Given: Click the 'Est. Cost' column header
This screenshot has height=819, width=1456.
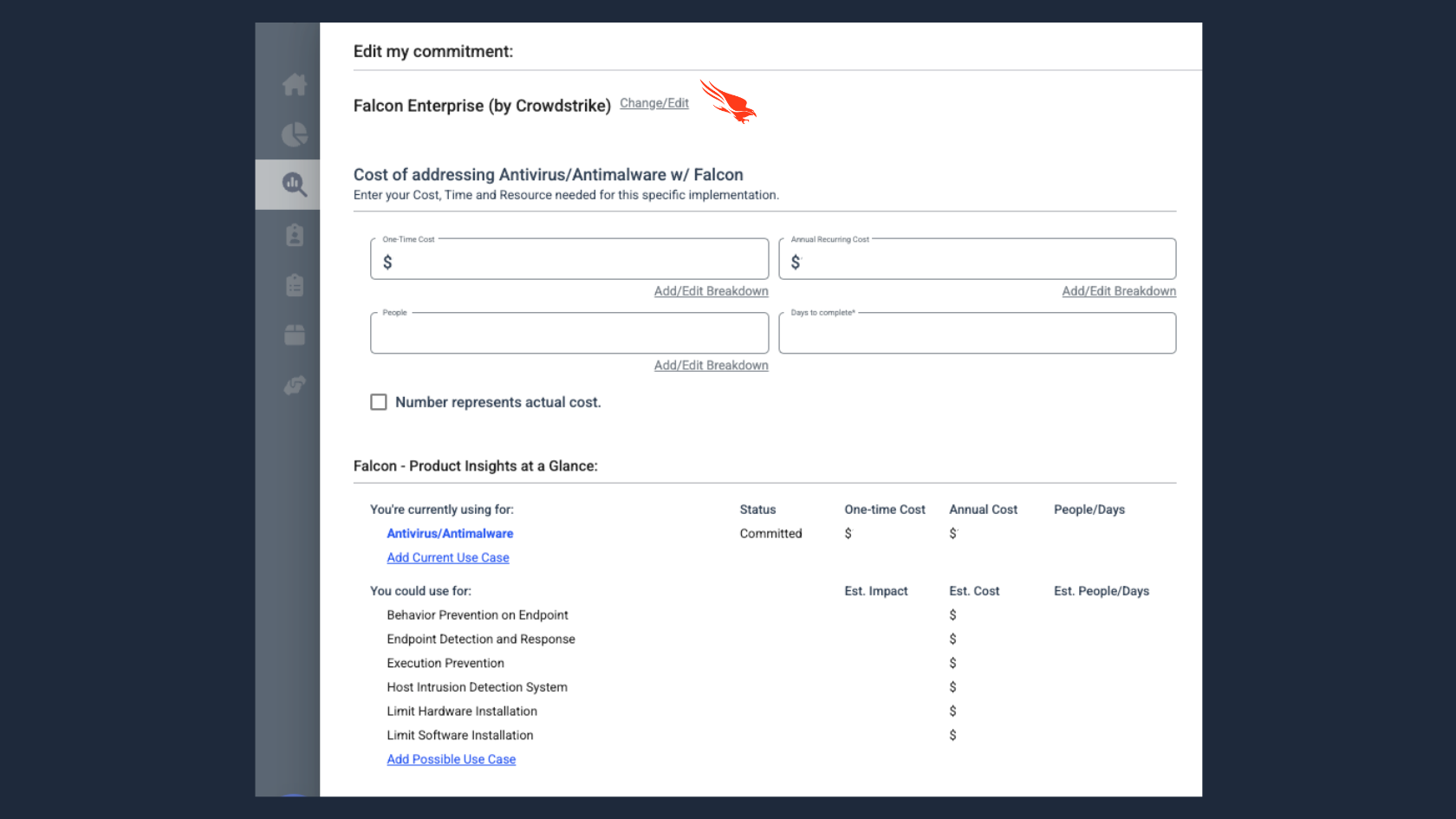Looking at the screenshot, I should (x=974, y=591).
